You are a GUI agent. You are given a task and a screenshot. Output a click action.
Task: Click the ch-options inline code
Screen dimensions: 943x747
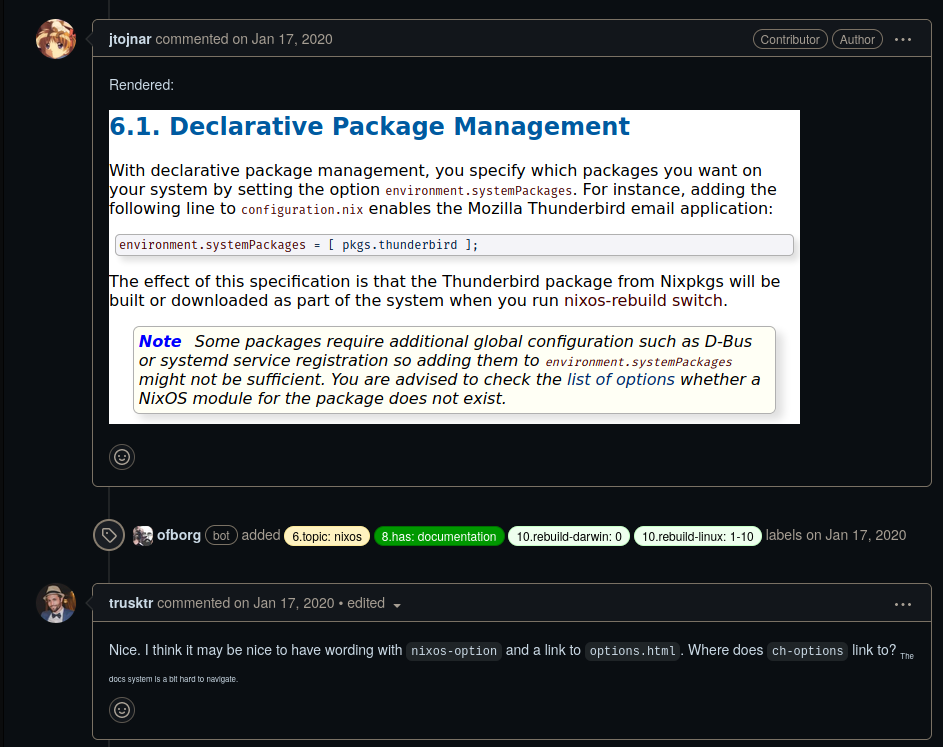point(807,651)
